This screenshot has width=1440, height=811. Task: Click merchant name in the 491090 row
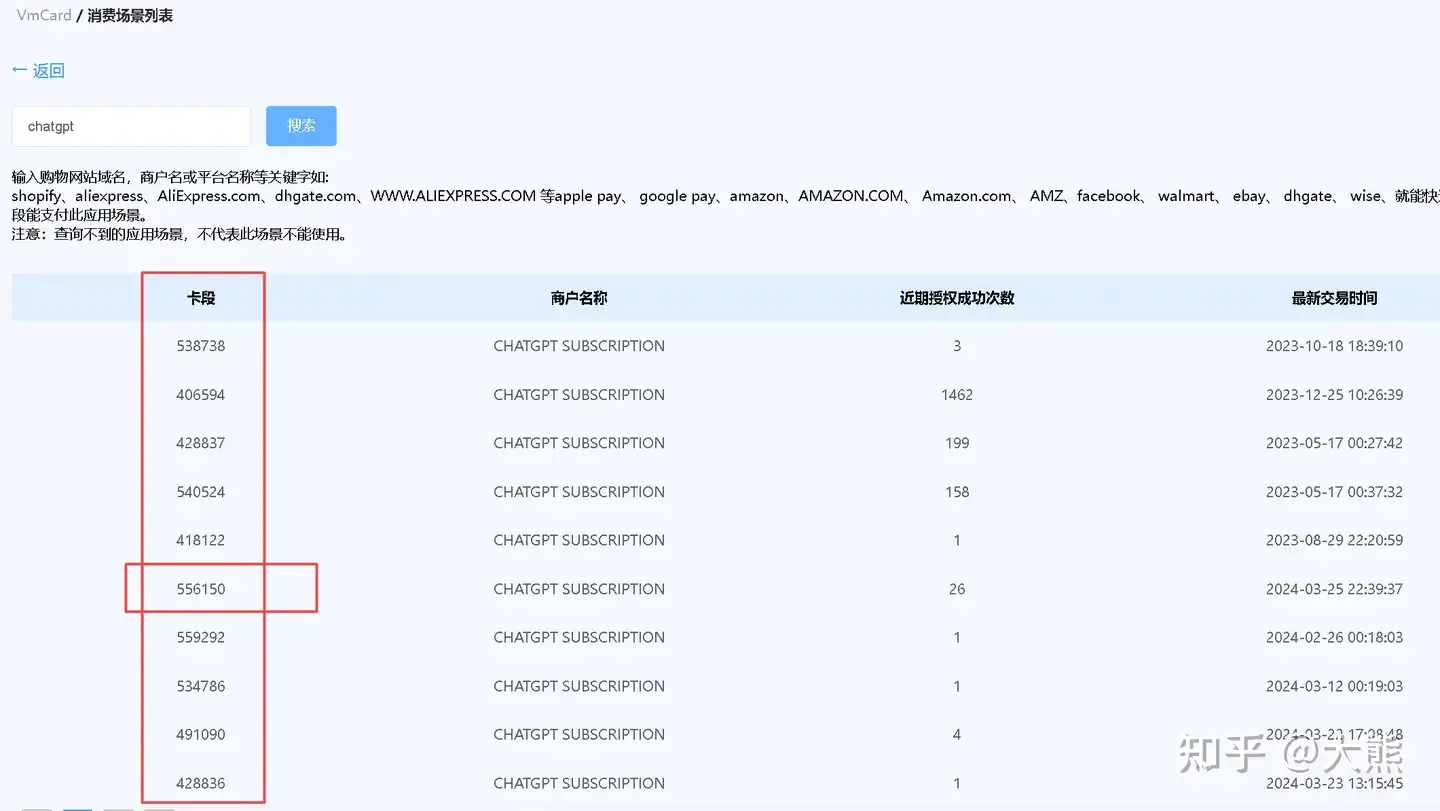pyautogui.click(x=579, y=734)
